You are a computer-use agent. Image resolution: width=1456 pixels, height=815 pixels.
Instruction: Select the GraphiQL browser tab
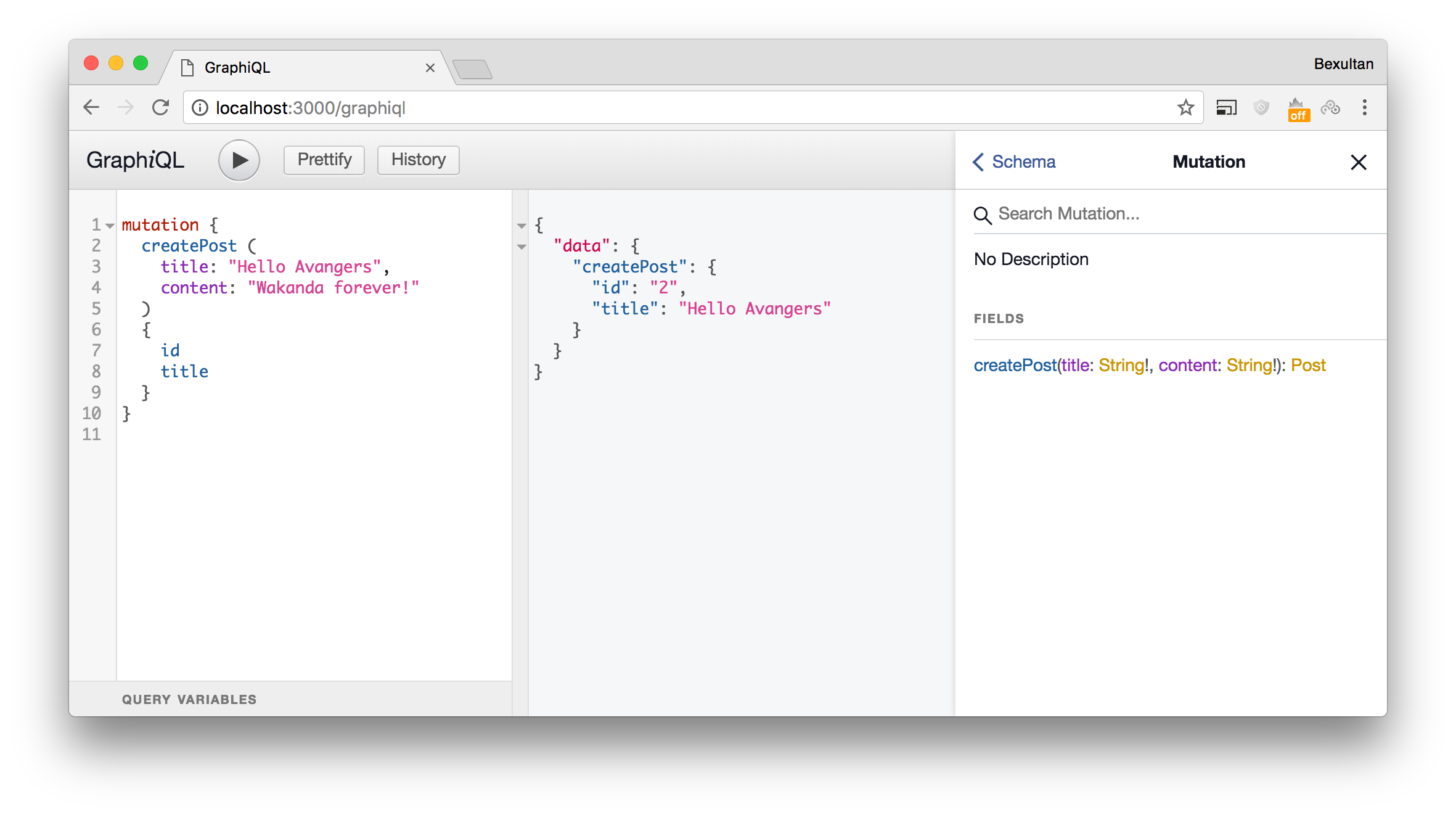(302, 67)
